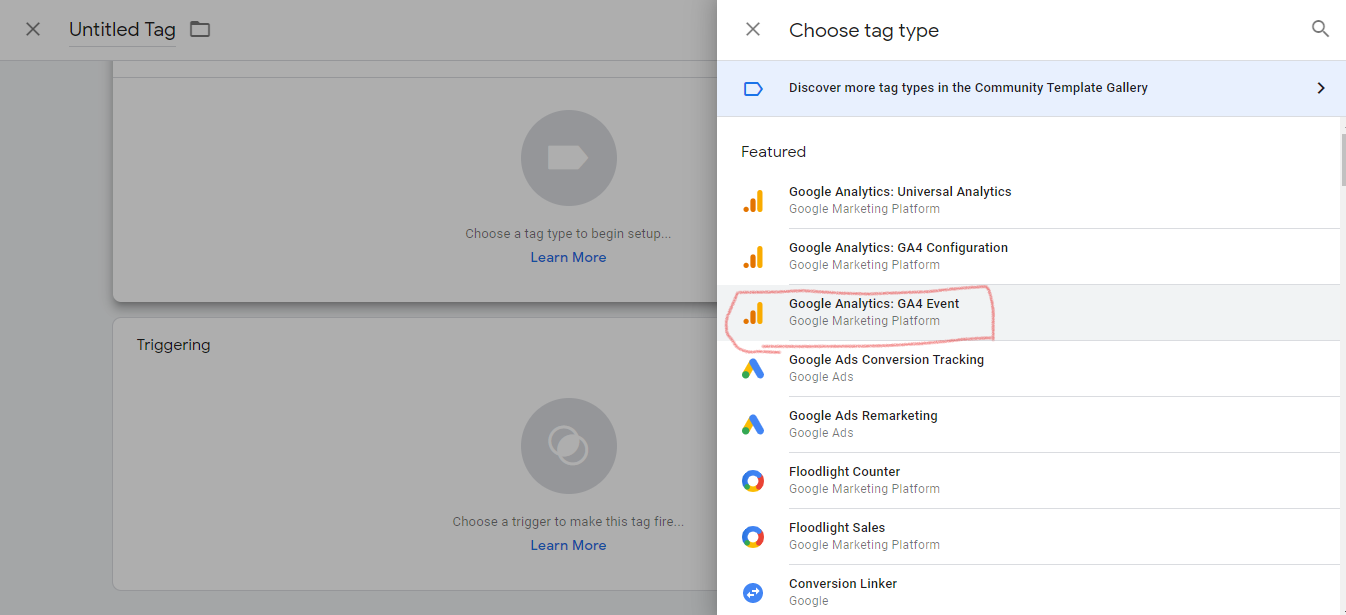Screen dimensions: 1346x615
Task: Open the folder icon beside Untitled Tag
Action: click(200, 29)
